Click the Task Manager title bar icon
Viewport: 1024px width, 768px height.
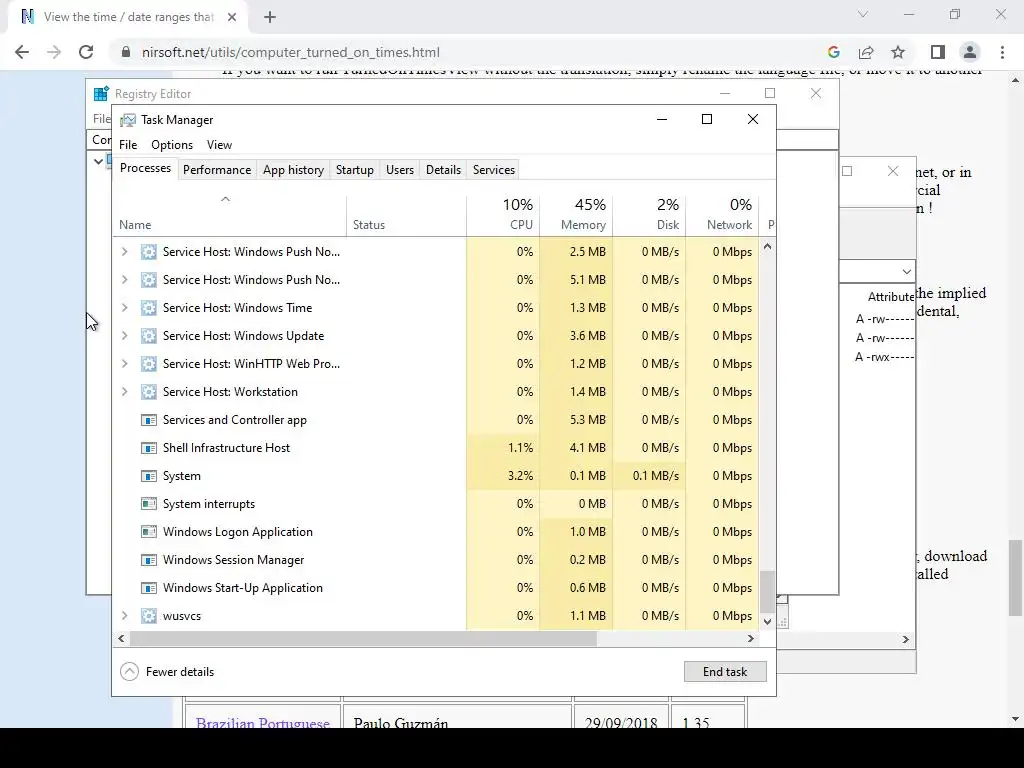(128, 120)
